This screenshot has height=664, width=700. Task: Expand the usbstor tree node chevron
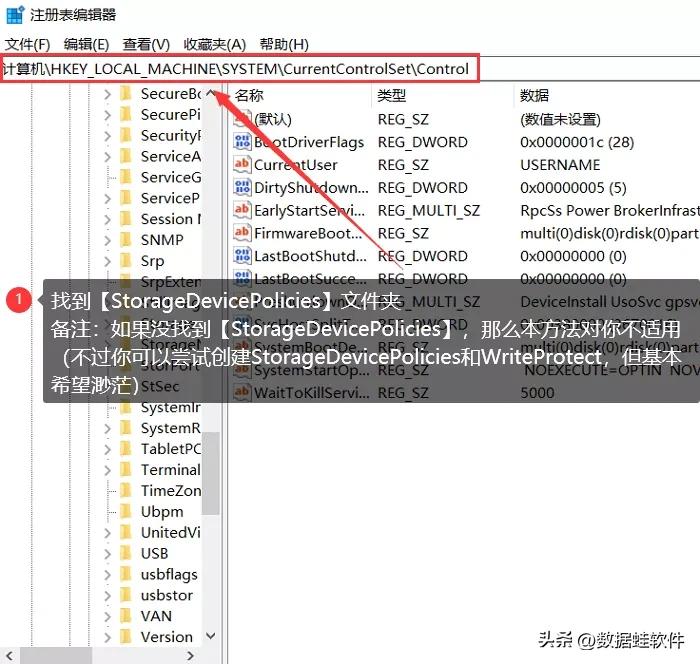(107, 596)
